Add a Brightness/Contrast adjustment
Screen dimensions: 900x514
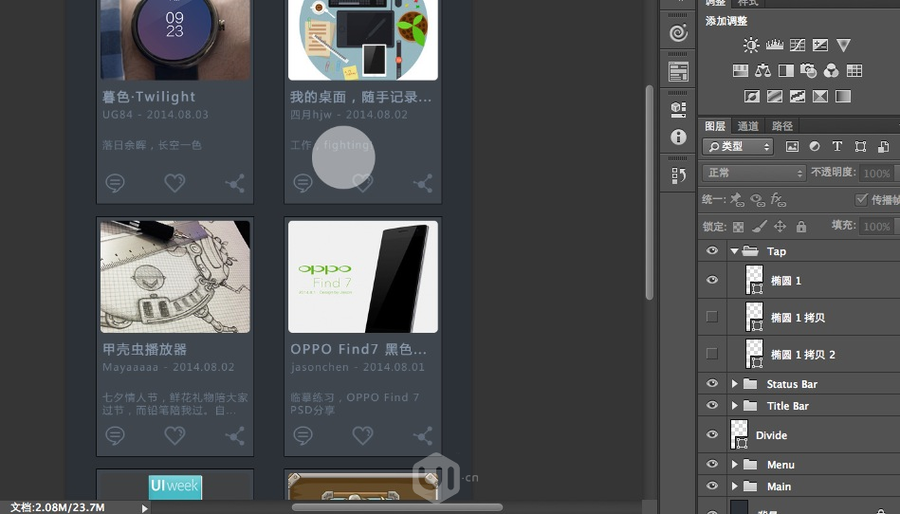tap(751, 45)
